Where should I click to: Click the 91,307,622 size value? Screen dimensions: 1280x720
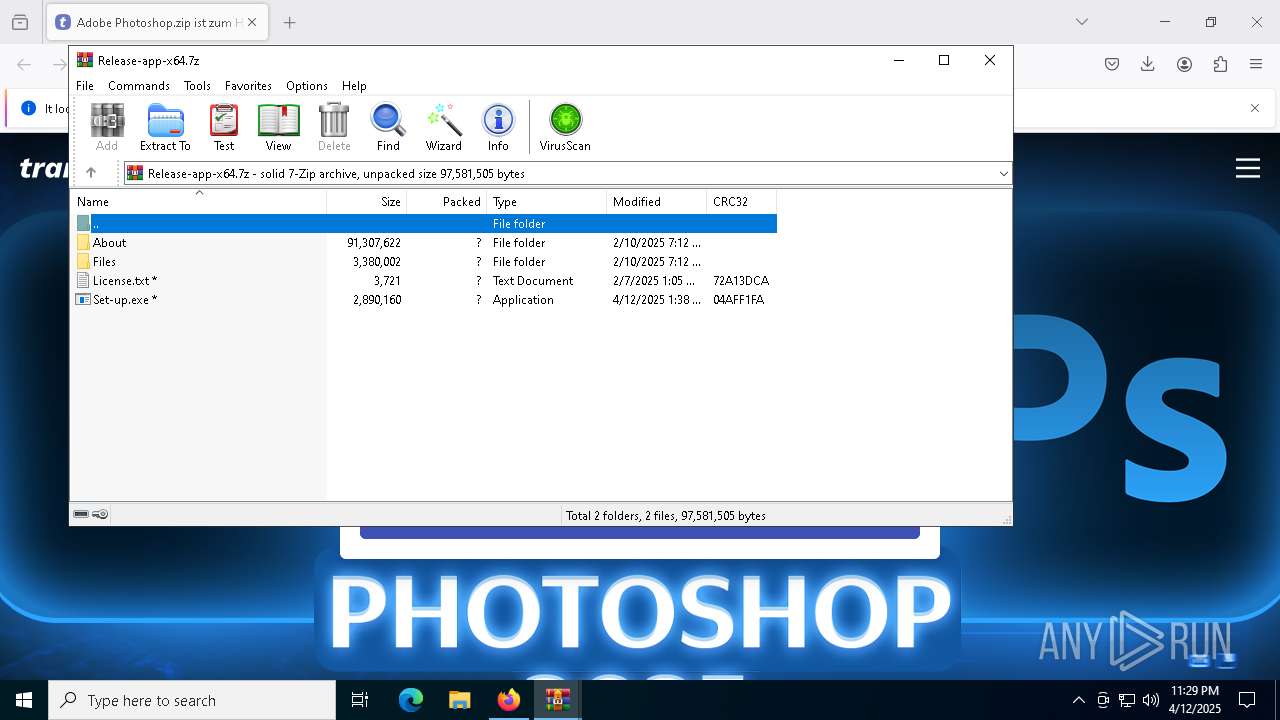374,243
